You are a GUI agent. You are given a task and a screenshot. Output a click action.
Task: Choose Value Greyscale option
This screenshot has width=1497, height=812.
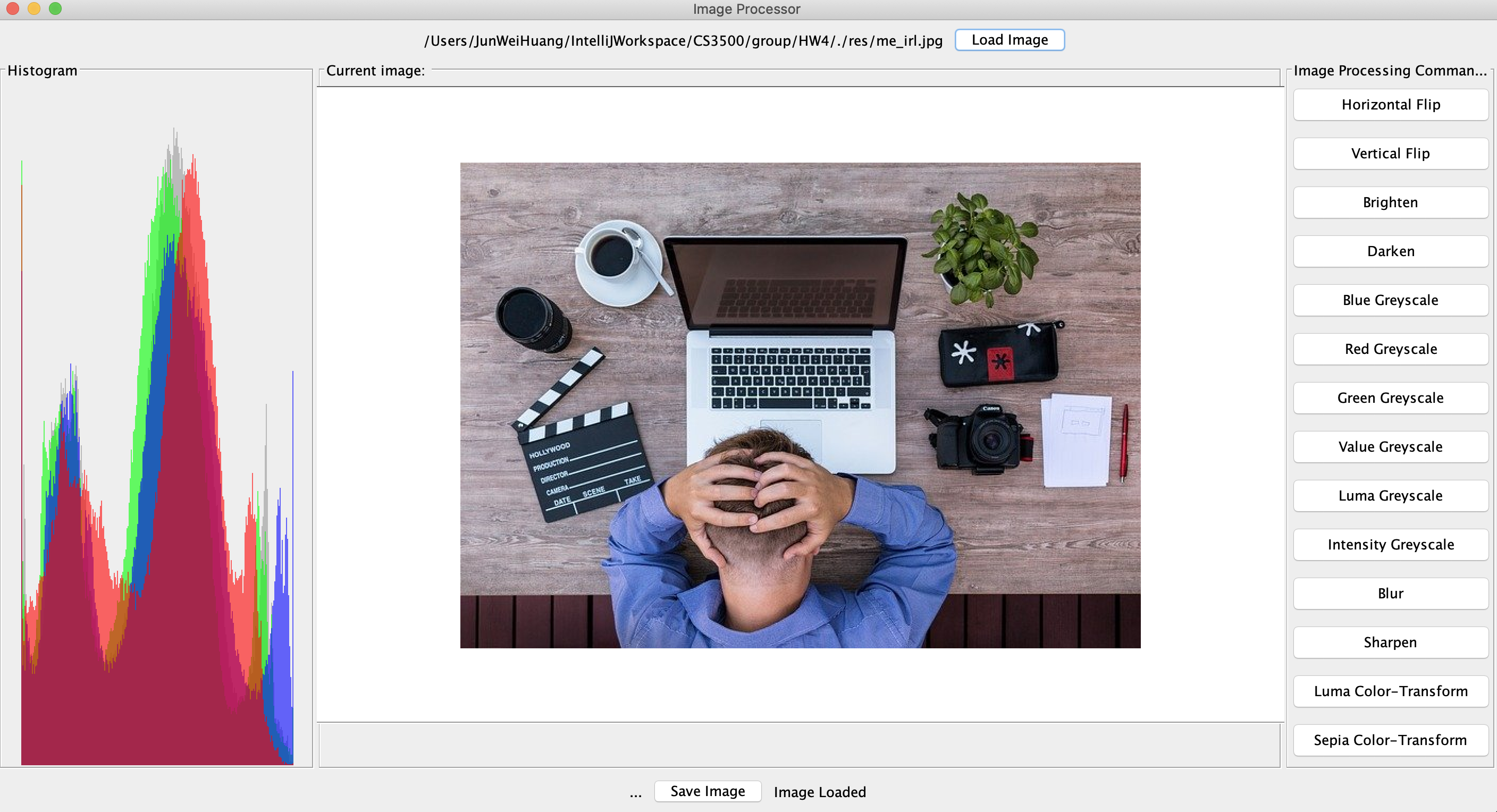(x=1390, y=447)
